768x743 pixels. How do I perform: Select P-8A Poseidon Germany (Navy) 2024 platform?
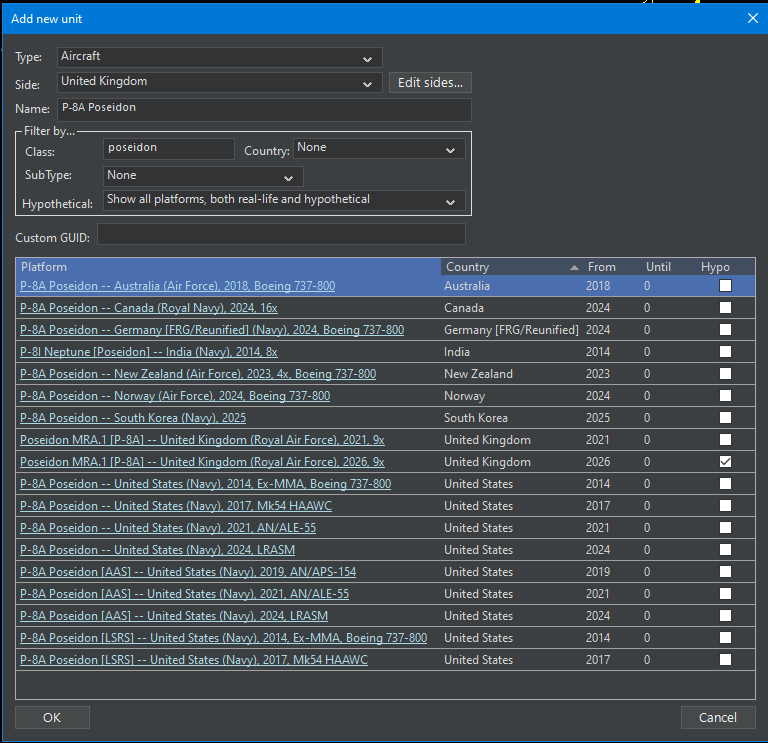point(212,330)
